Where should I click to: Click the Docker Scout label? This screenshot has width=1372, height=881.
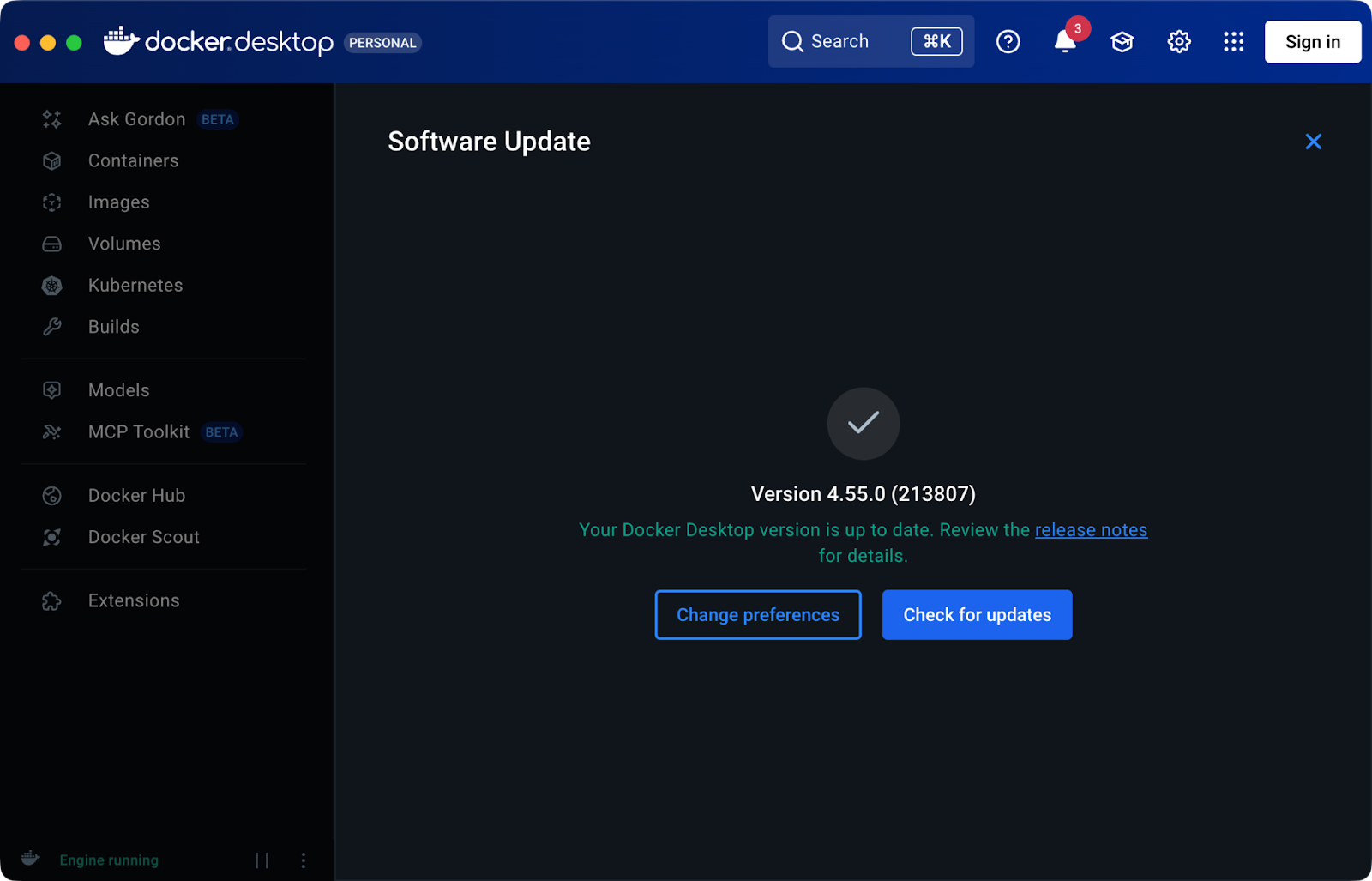tap(144, 537)
